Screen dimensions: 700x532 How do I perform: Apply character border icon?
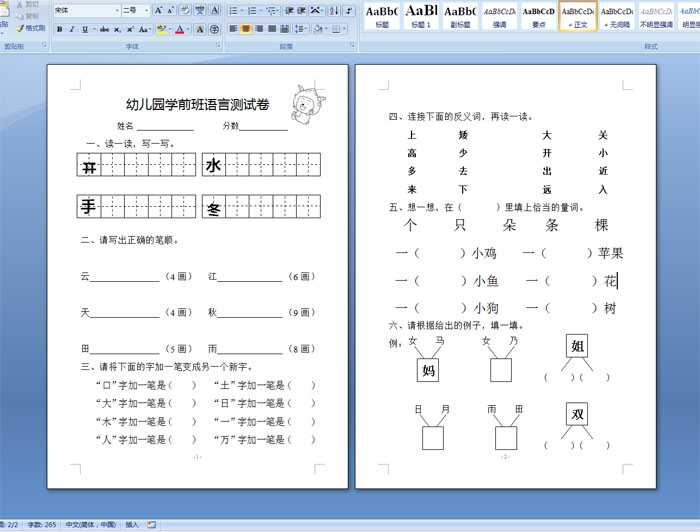pyautogui.click(x=215, y=10)
